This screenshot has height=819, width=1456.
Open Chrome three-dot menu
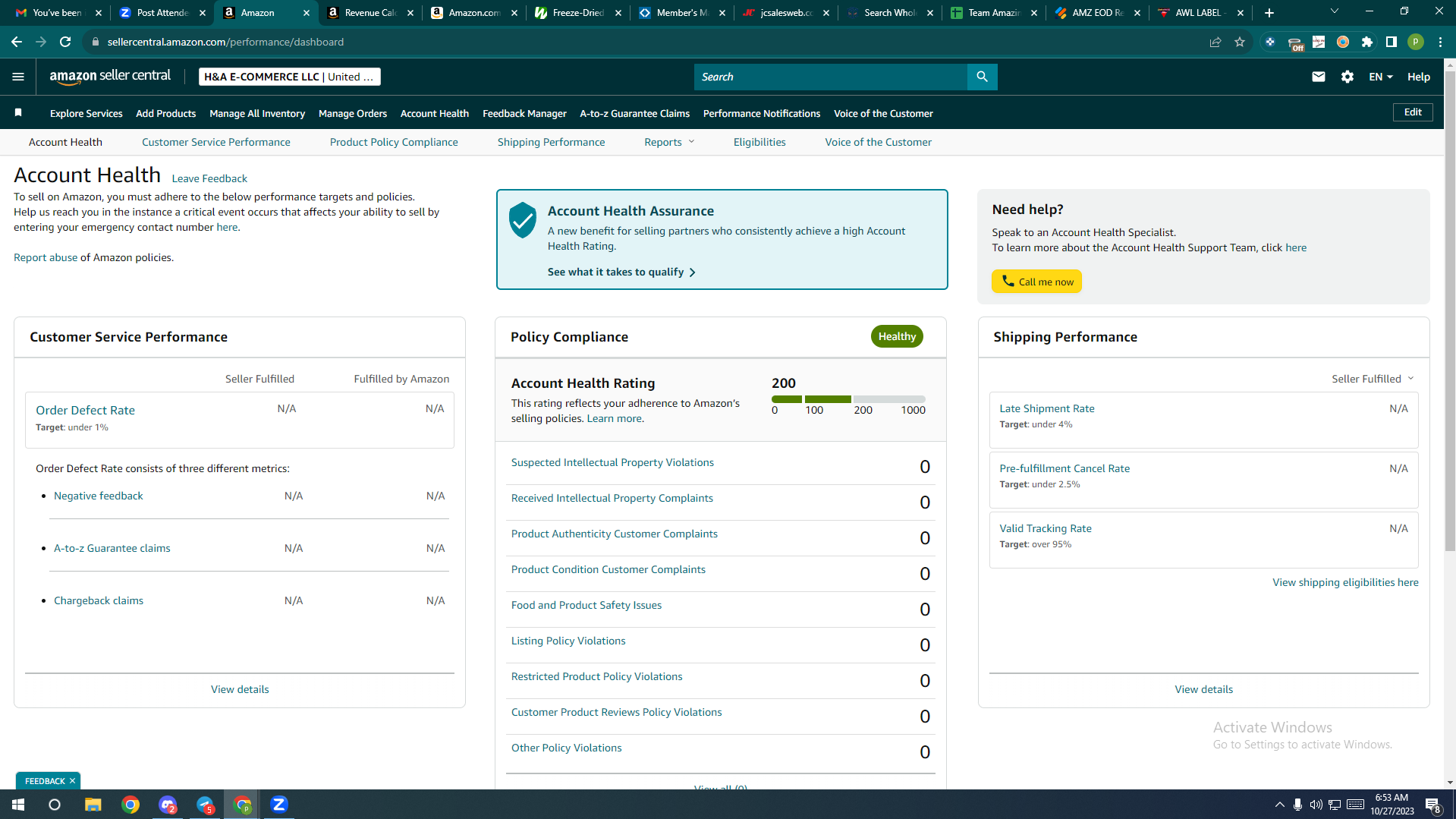1439,42
